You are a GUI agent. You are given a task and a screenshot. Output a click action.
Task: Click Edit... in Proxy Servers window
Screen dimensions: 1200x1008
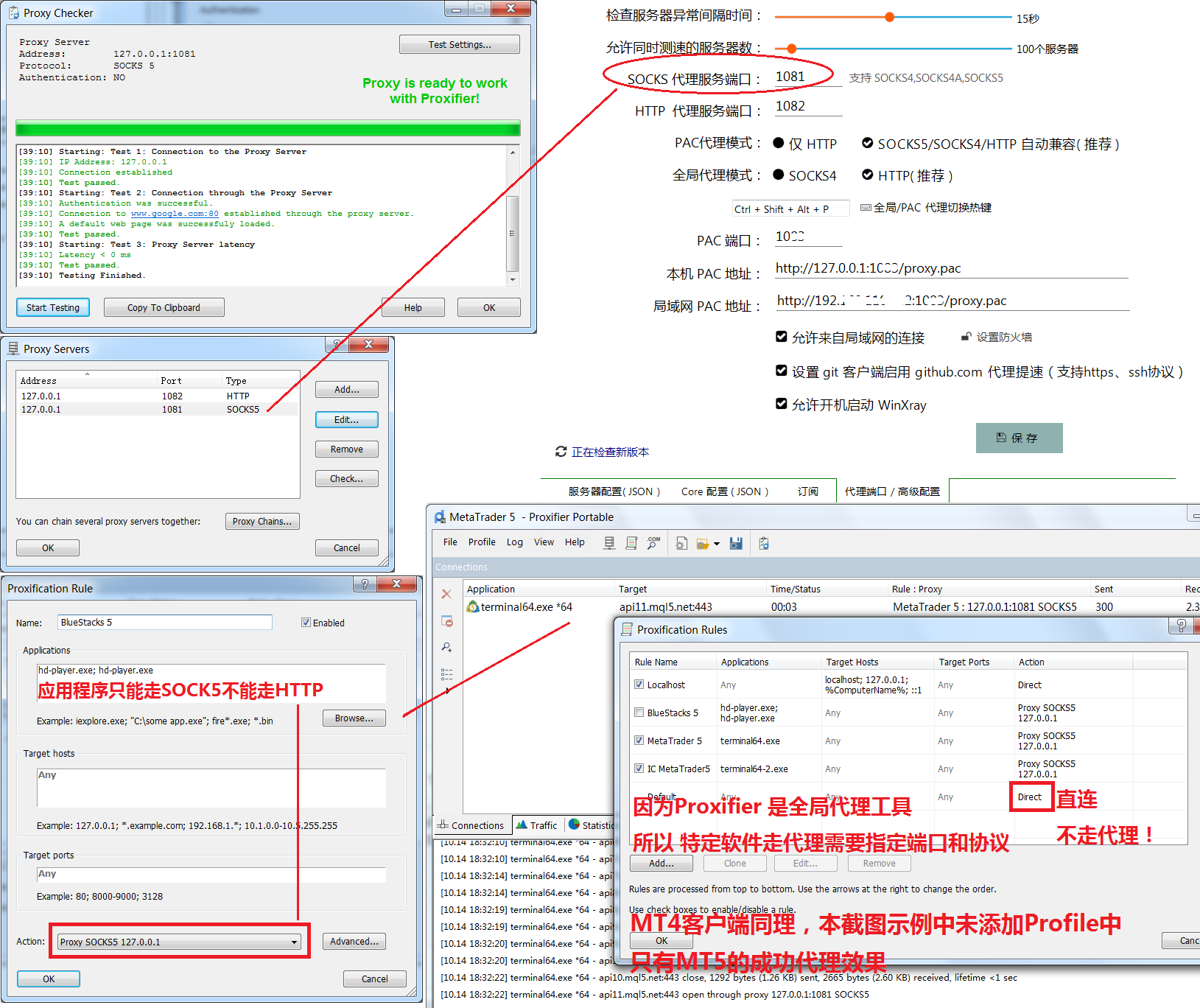pyautogui.click(x=346, y=419)
